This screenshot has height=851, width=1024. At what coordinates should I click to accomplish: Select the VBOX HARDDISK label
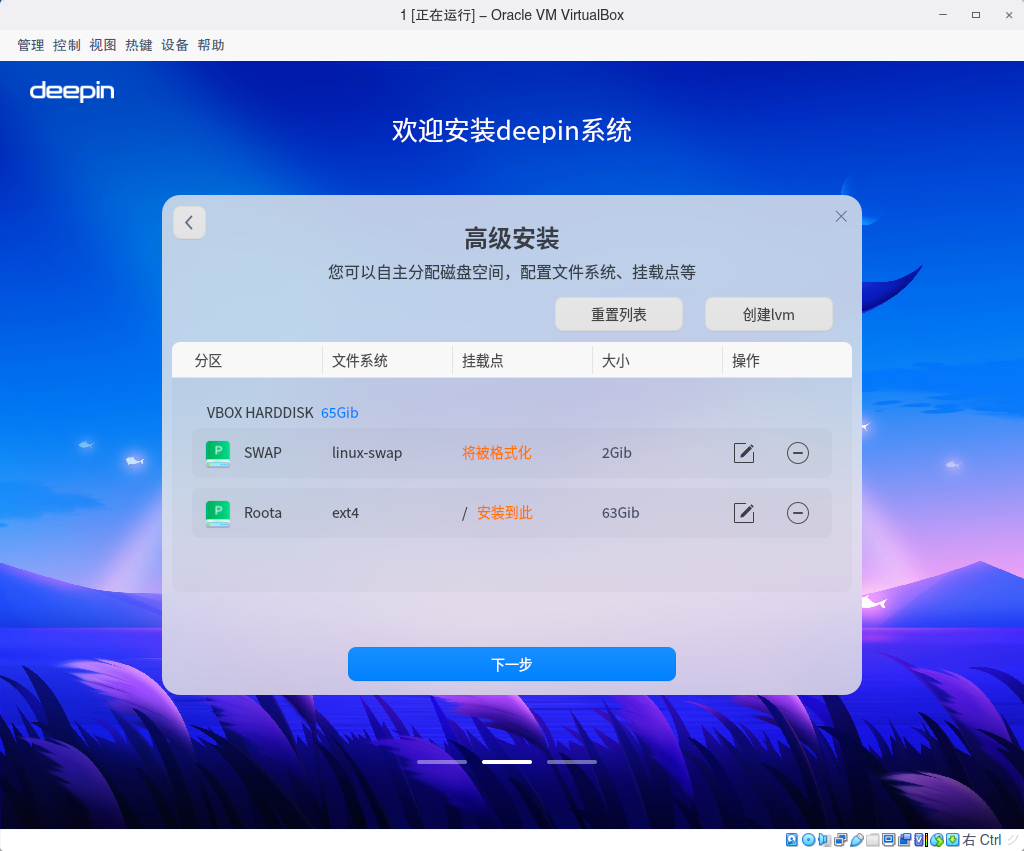pyautogui.click(x=260, y=413)
